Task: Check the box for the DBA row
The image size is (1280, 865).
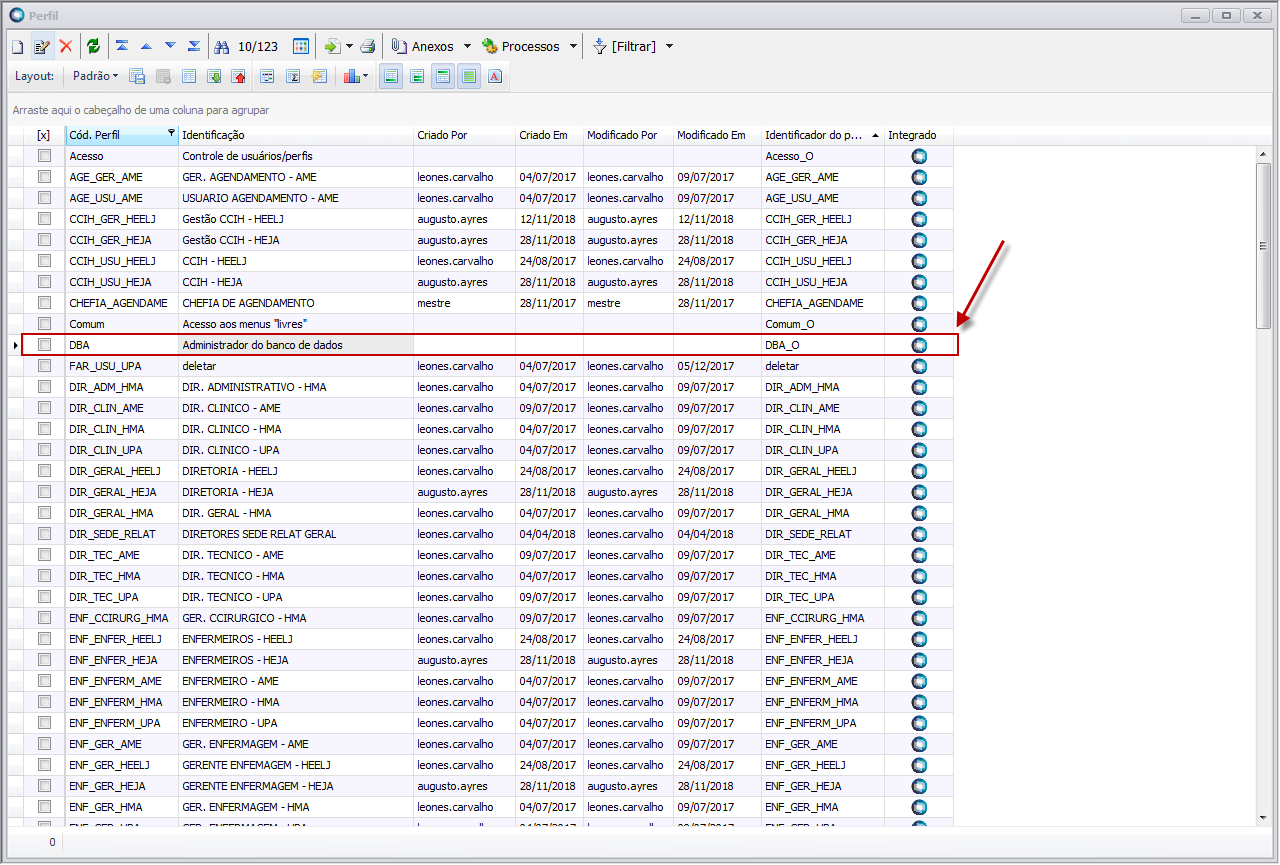Action: [44, 345]
